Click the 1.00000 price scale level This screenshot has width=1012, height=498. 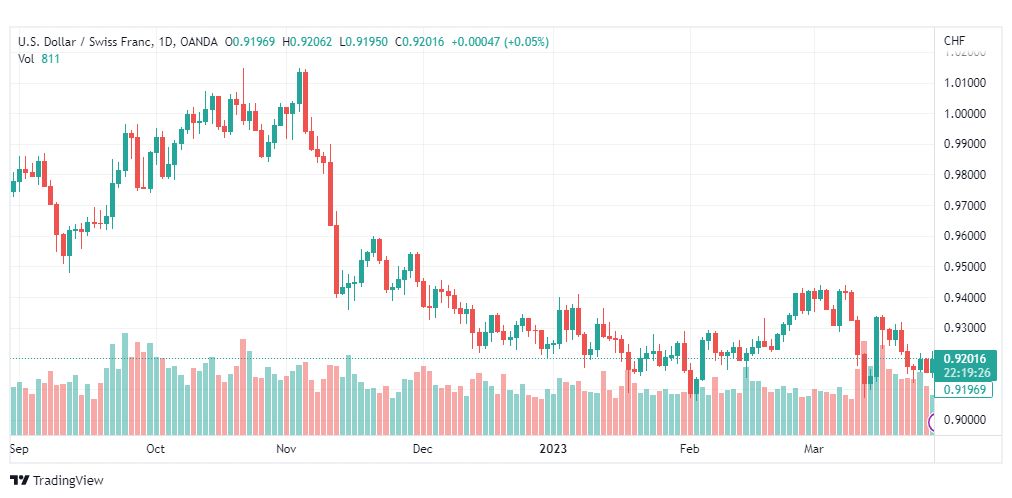[965, 114]
